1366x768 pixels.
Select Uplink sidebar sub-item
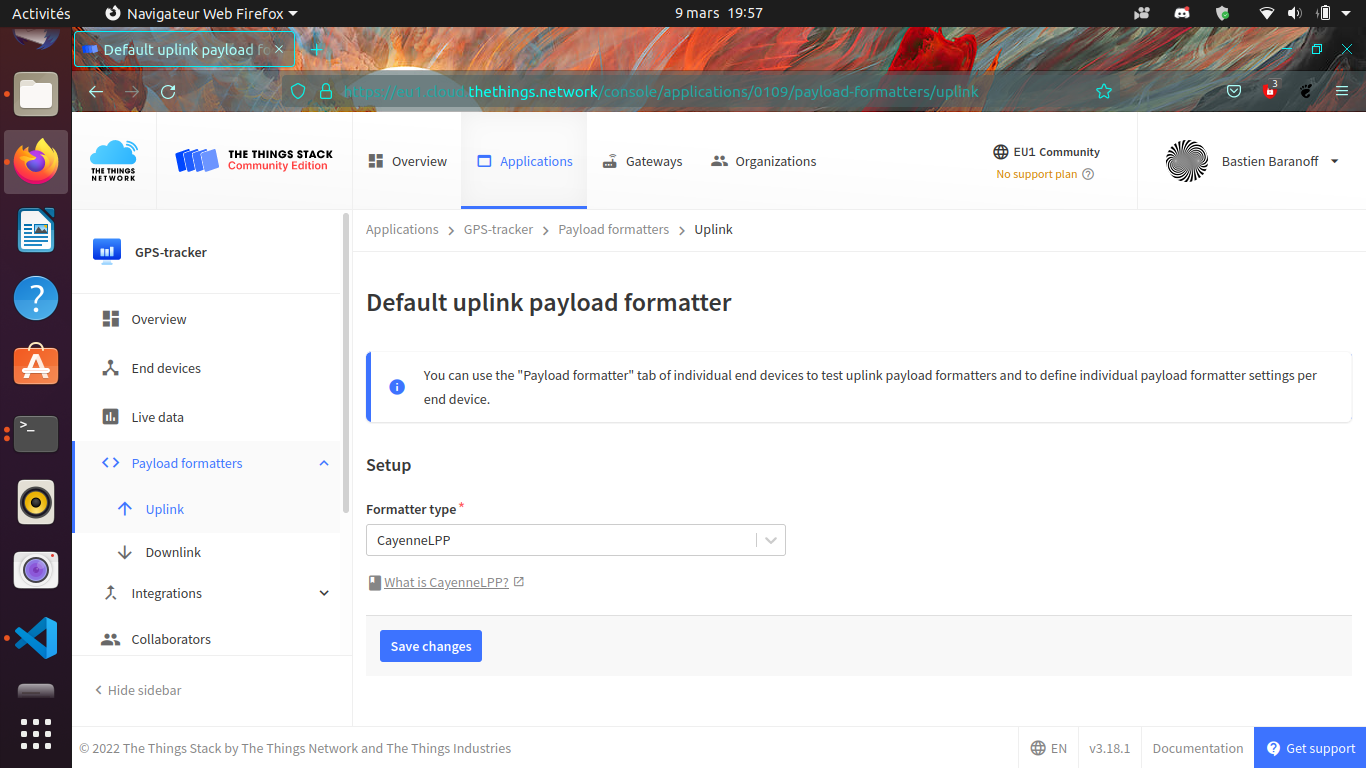[x=206, y=509]
